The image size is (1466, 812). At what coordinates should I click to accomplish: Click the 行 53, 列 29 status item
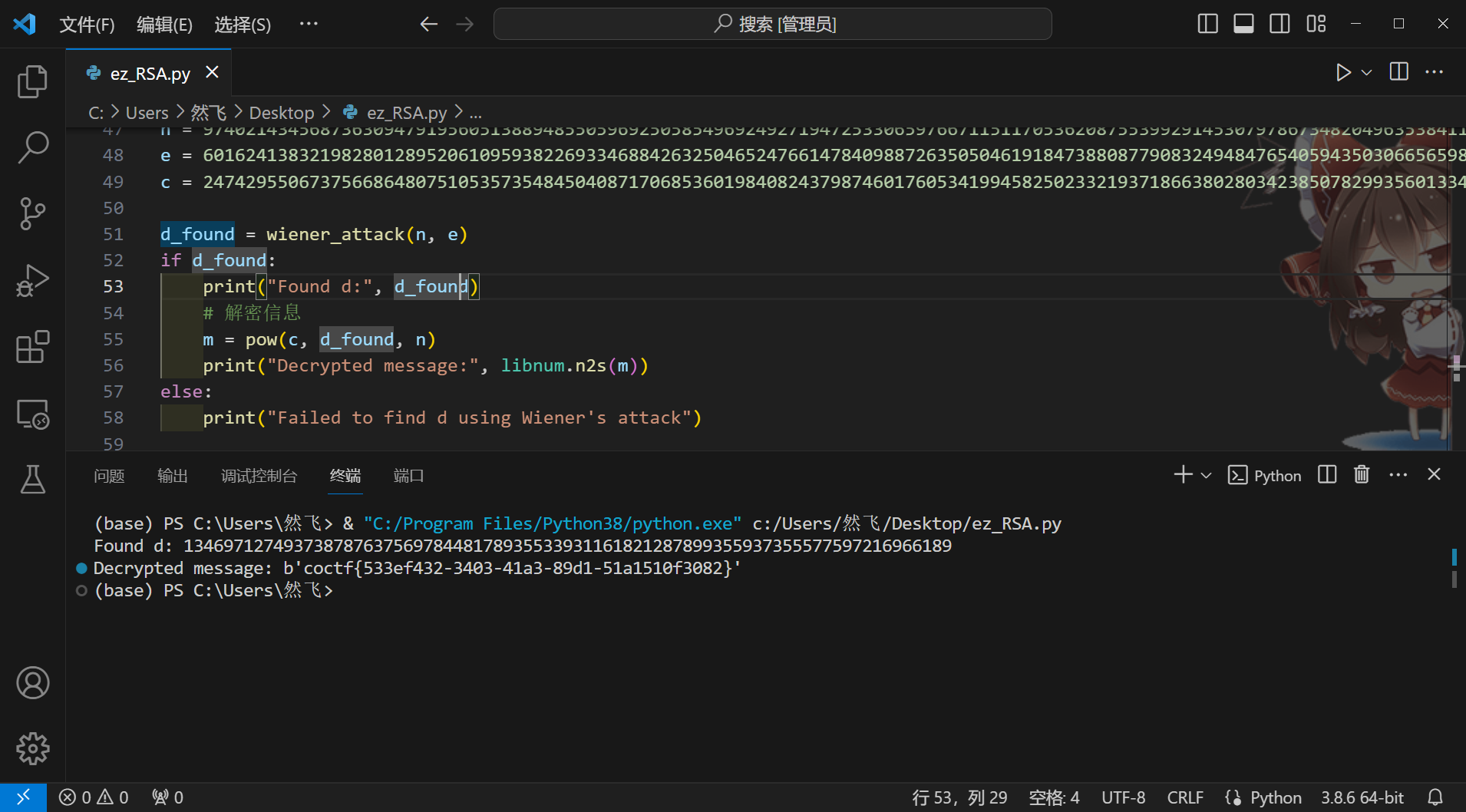pos(959,797)
